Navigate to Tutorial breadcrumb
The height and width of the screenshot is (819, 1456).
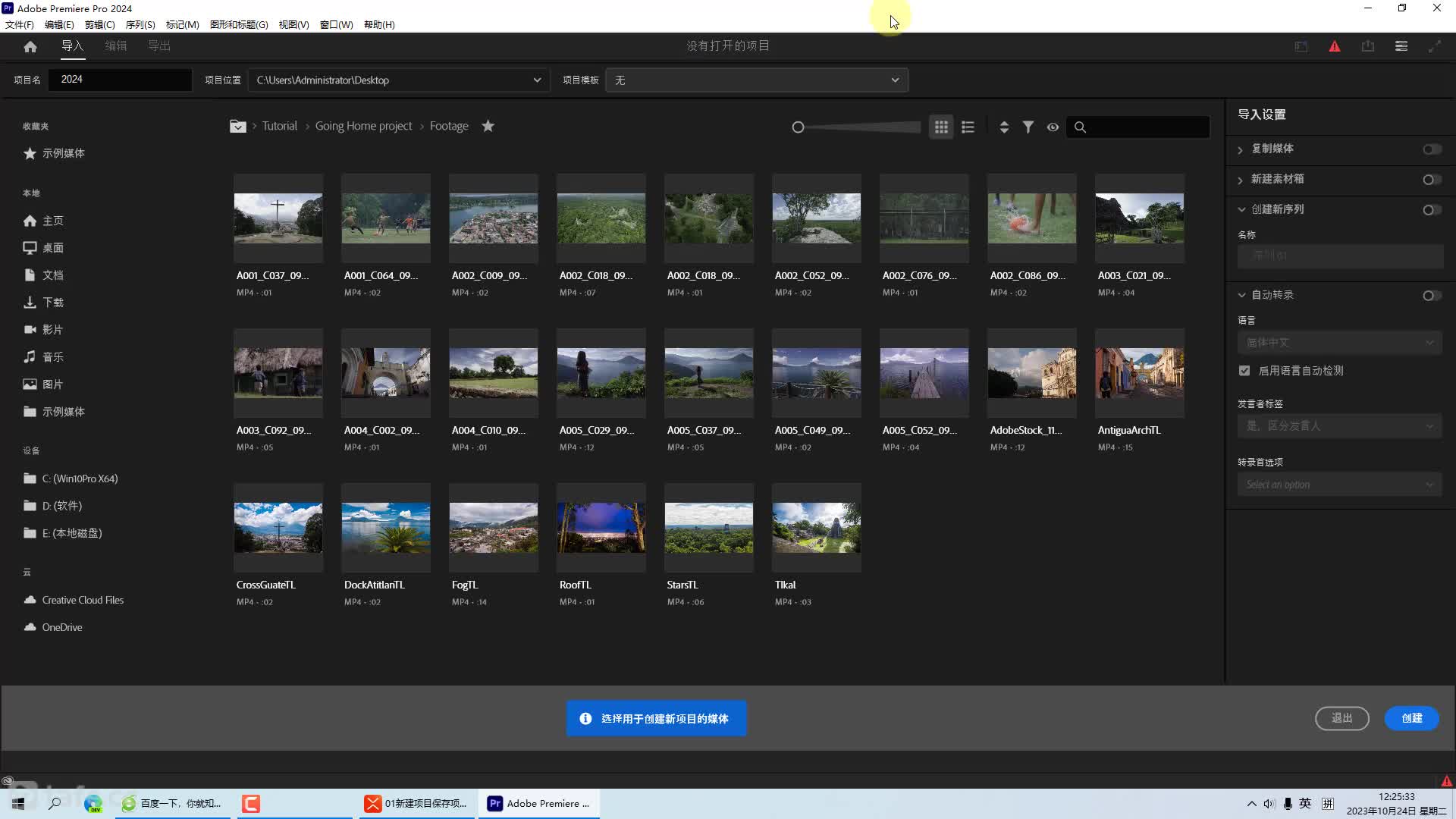(x=280, y=126)
